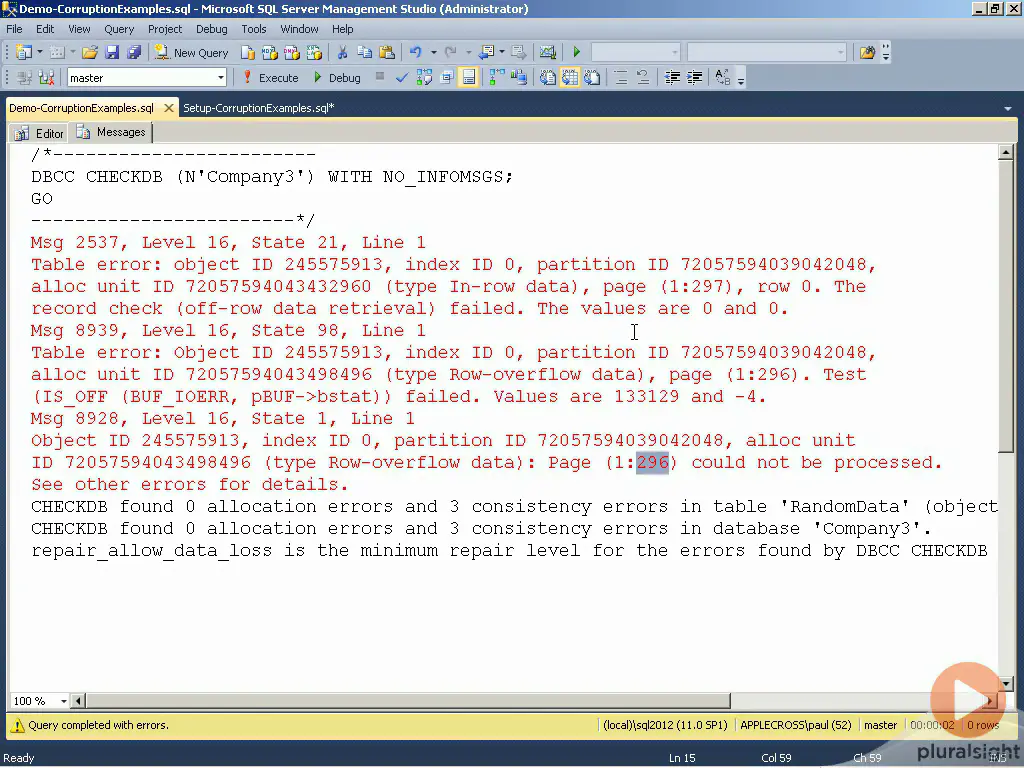Click the Navigate Backward icon
Screen dimensions: 1024x768
[x=486, y=52]
